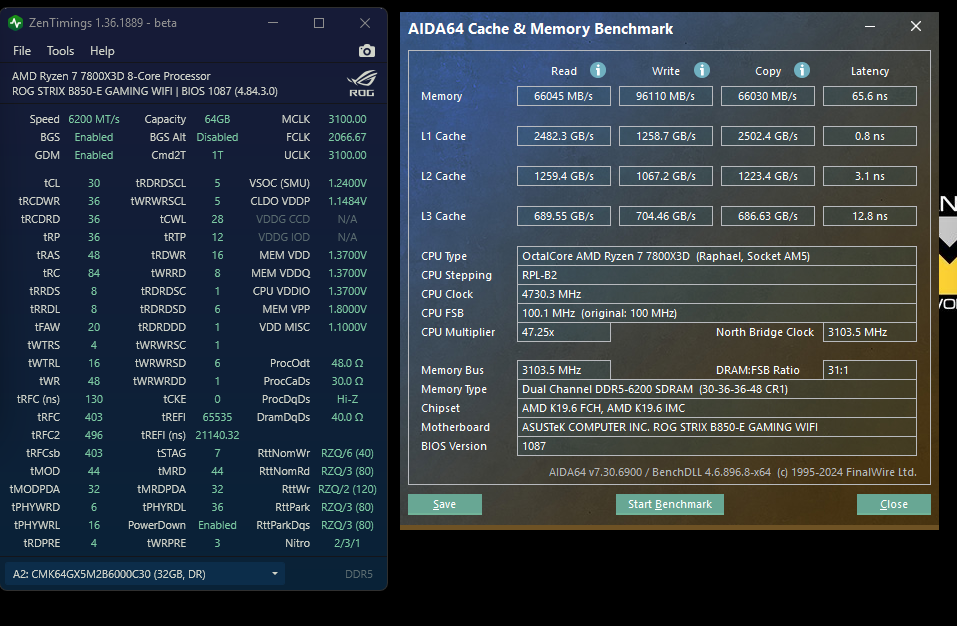Open the Tools menu in ZenTimings
957x626 pixels.
click(x=60, y=51)
